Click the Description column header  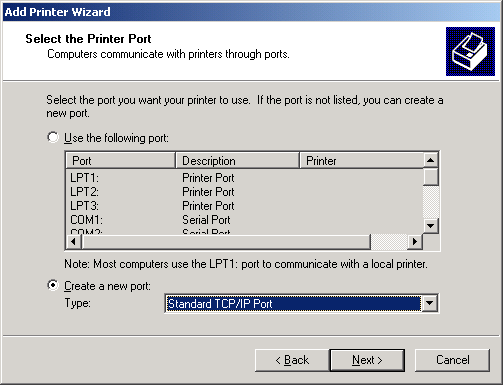point(237,161)
